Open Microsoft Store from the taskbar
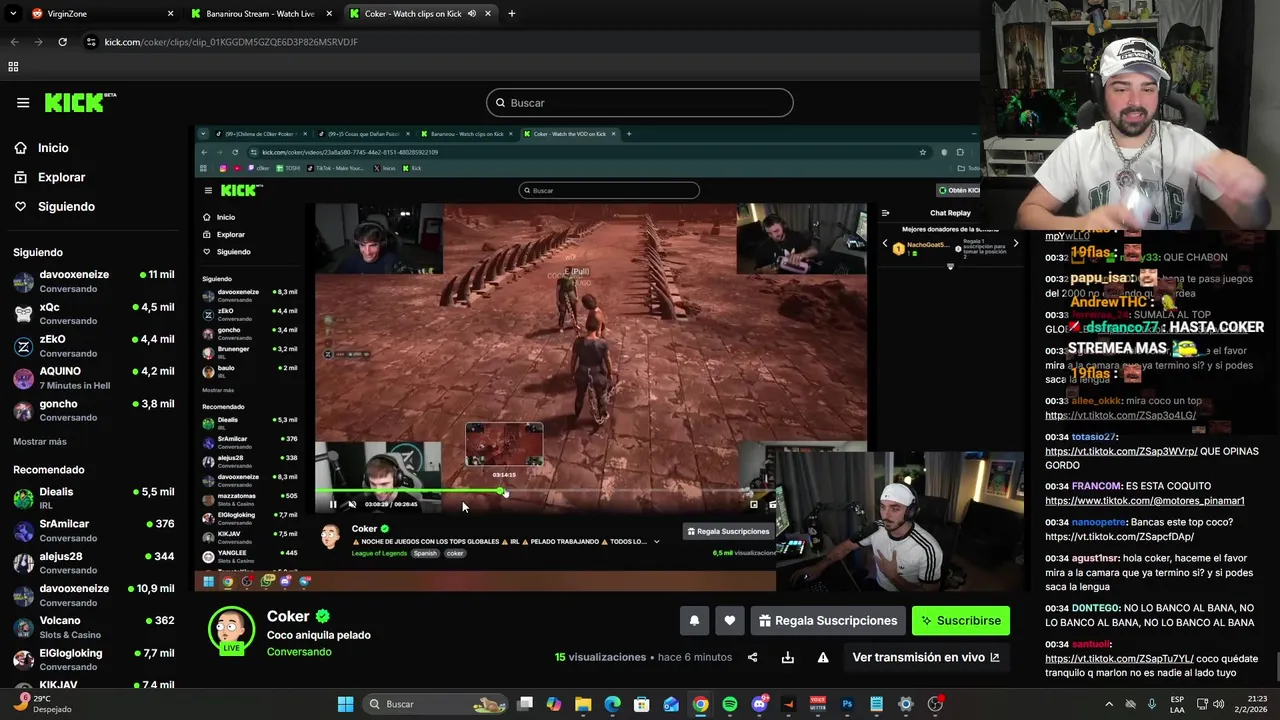The image size is (1280, 720). coord(642,704)
